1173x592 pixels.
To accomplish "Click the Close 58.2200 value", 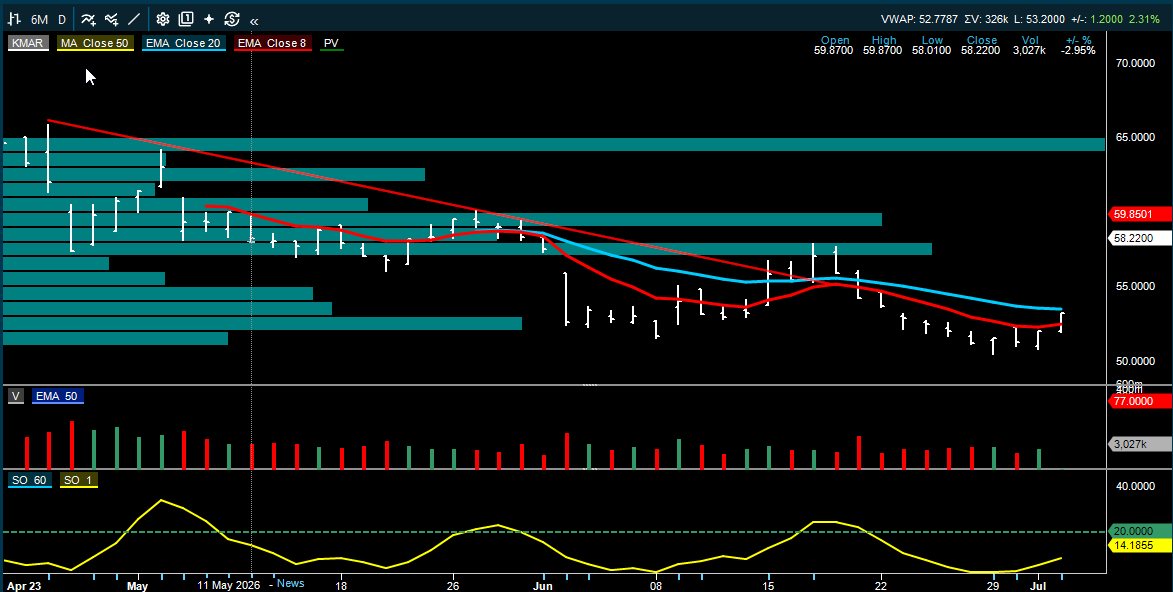I will click(x=981, y=51).
